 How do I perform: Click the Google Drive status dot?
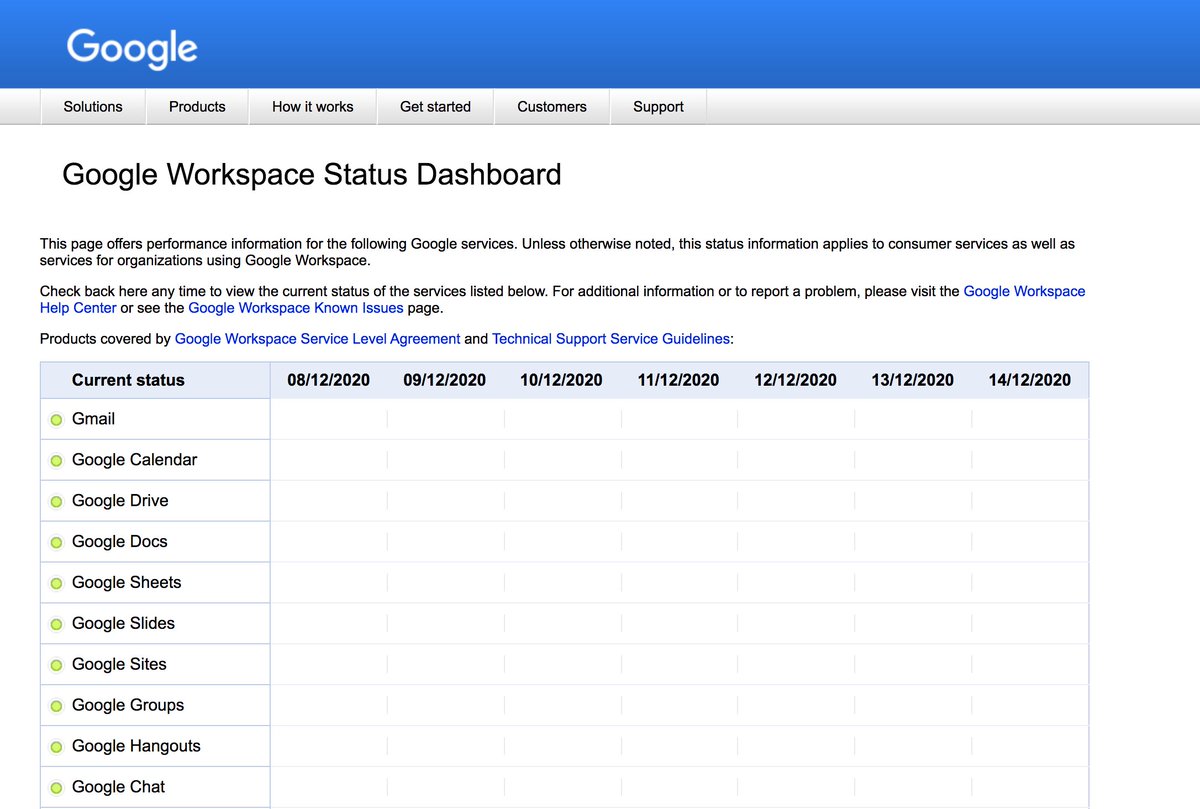(x=56, y=500)
